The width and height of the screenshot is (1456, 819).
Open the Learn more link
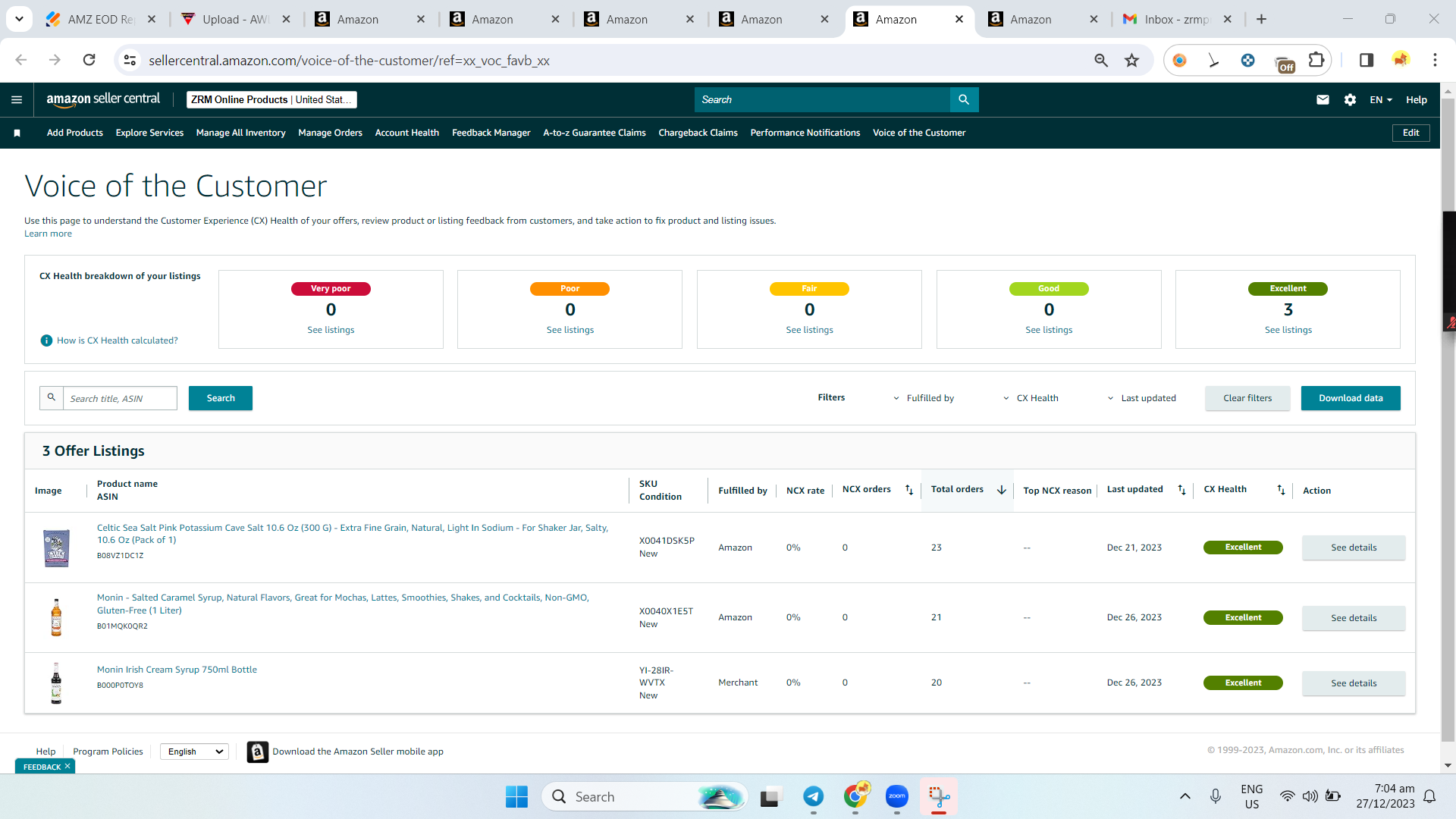pos(48,234)
